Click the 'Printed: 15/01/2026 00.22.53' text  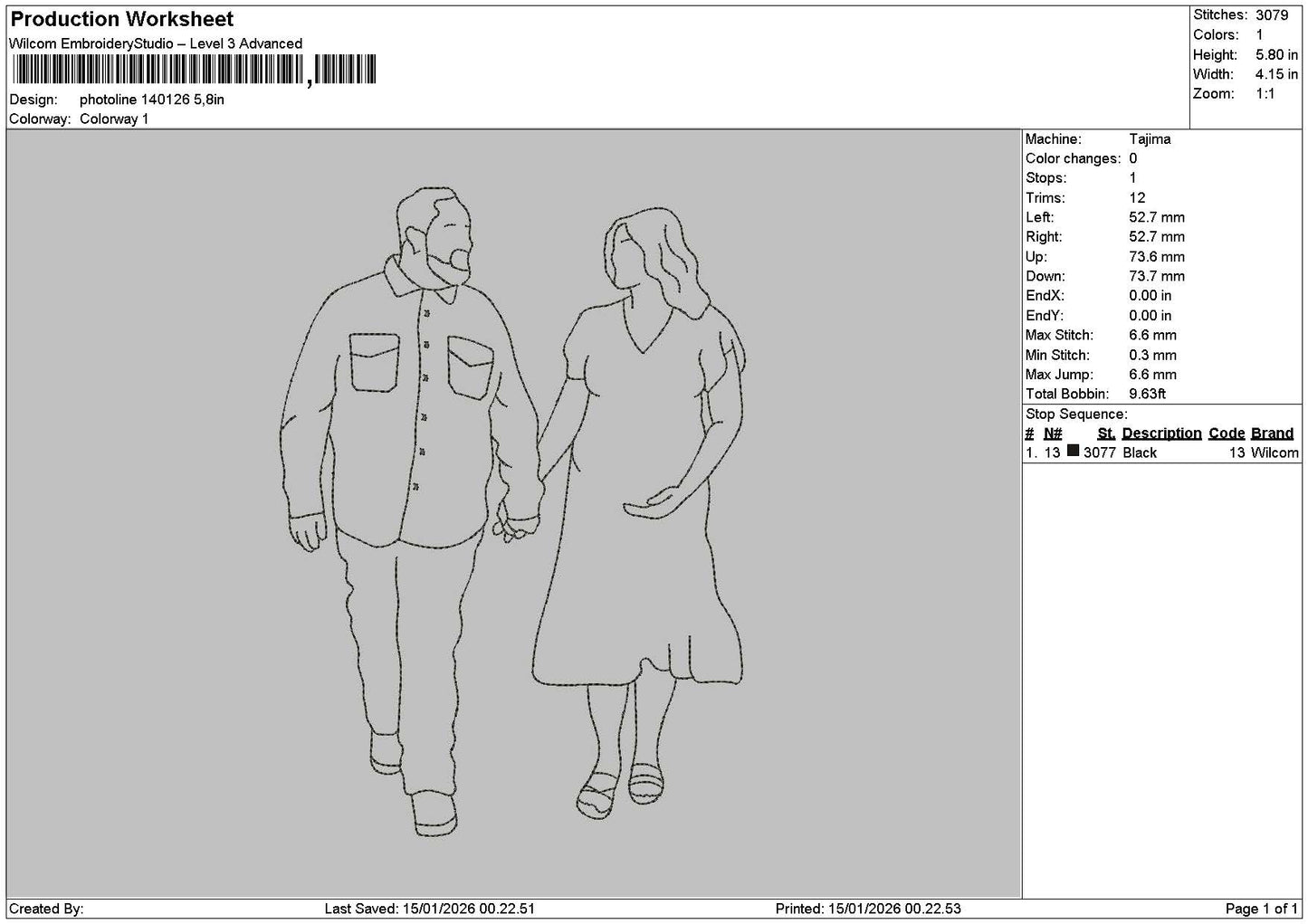pyautogui.click(x=868, y=909)
